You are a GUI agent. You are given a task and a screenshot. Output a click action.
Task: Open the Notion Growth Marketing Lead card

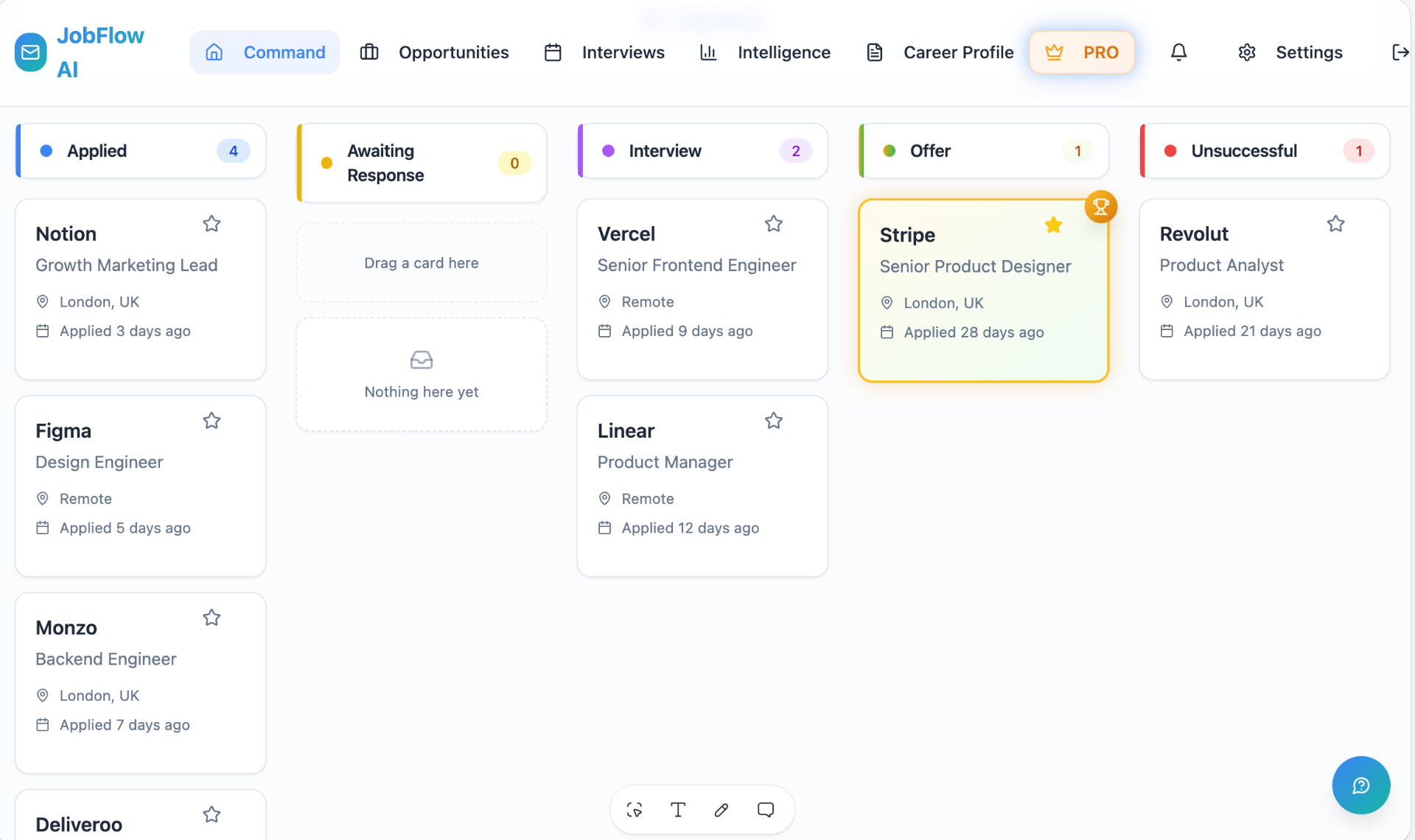141,290
